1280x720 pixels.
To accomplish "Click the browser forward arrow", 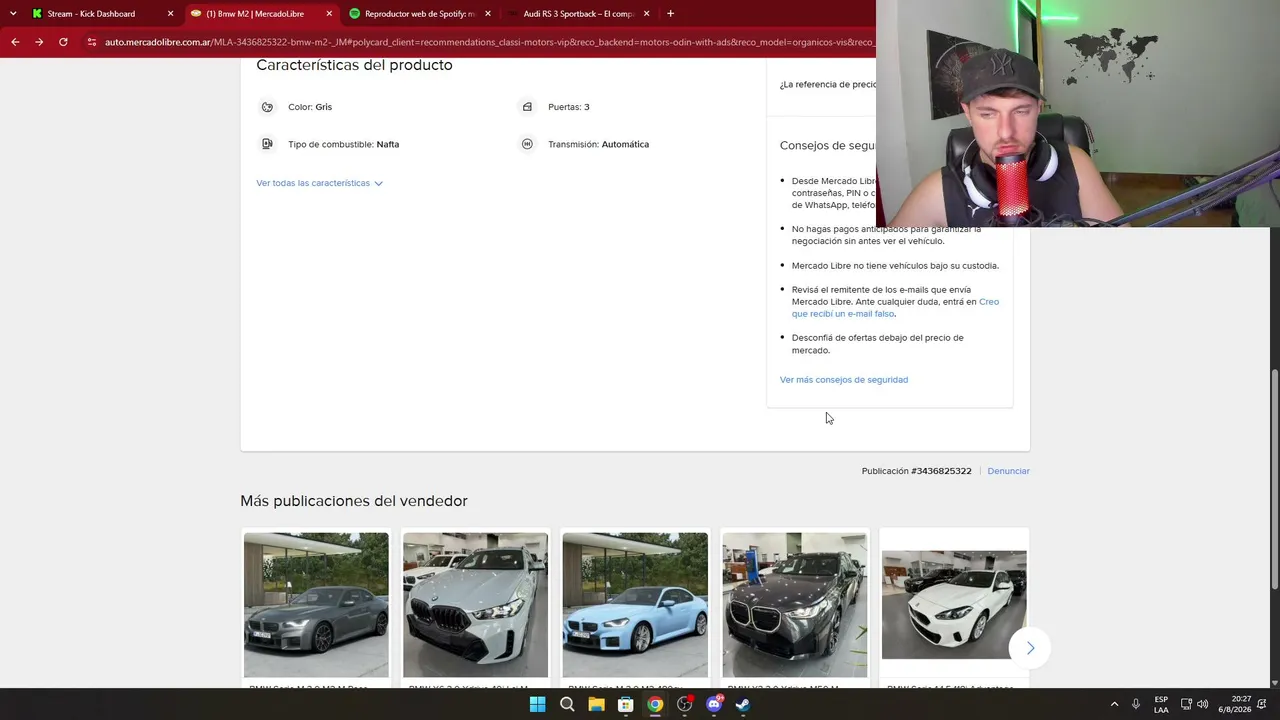I will (x=39, y=42).
